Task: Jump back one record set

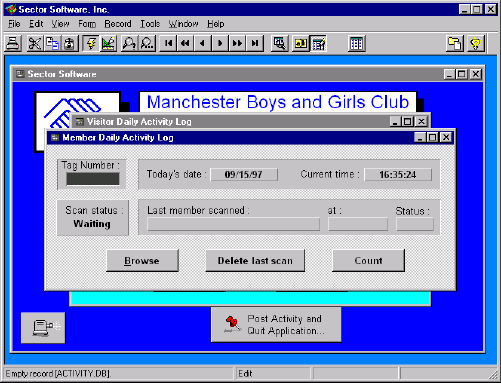Action: pos(185,43)
